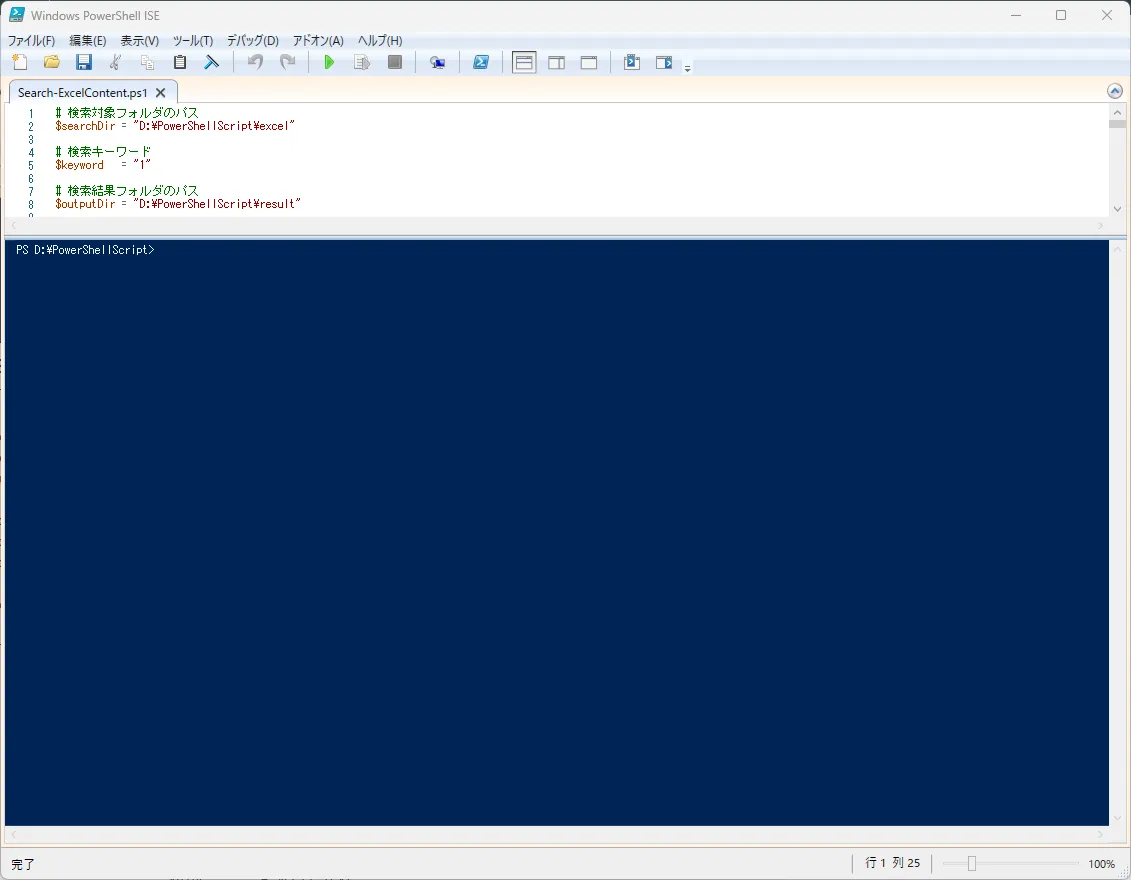Viewport: 1131px width, 880px height.
Task: Close the Search-ExcelContent.ps1 tab
Action: point(161,92)
